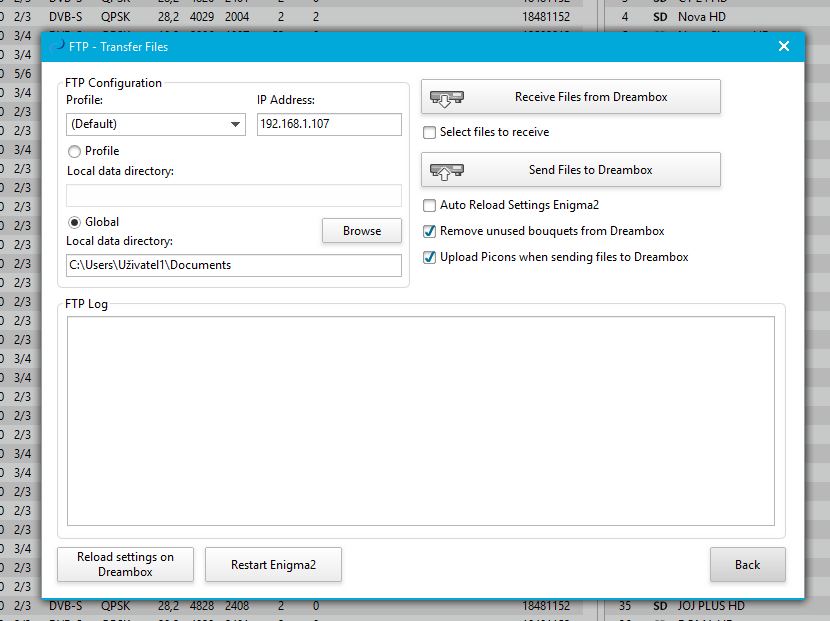Browse for the local data directory

362,231
